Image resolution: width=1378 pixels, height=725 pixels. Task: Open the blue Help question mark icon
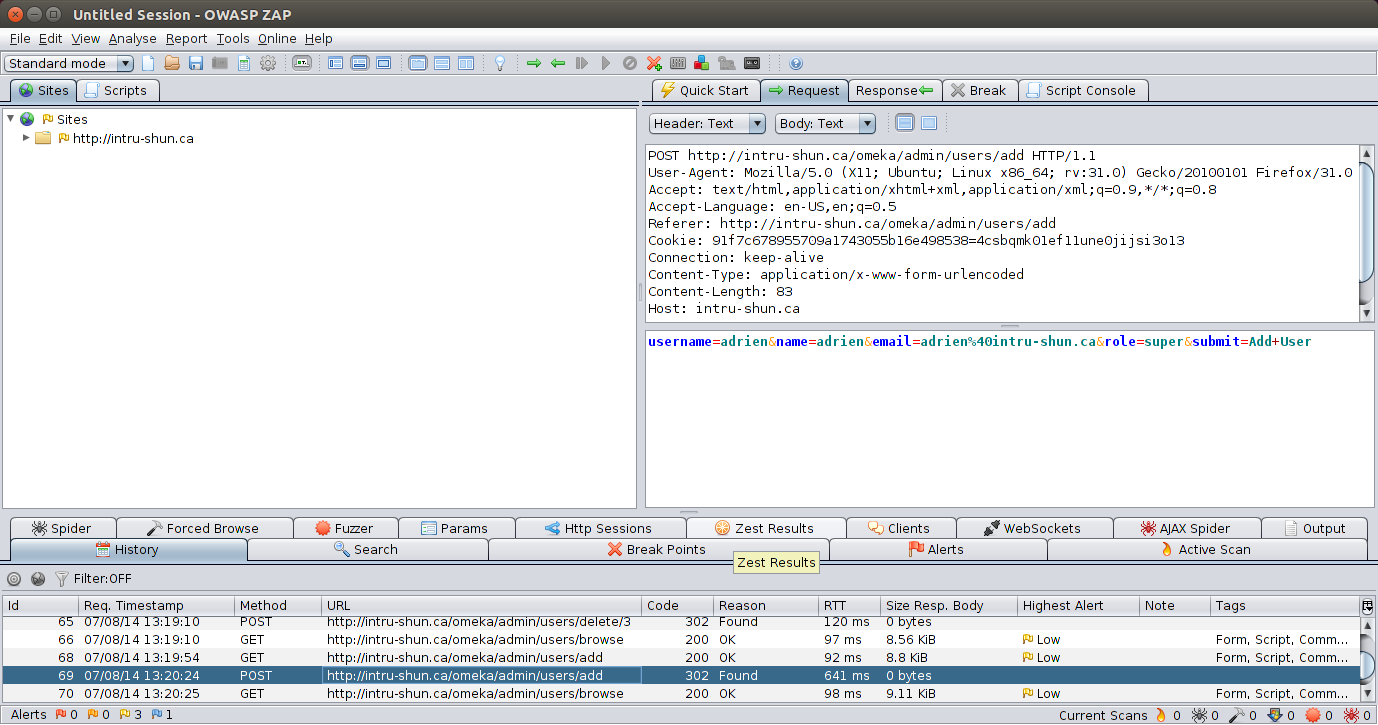click(796, 63)
